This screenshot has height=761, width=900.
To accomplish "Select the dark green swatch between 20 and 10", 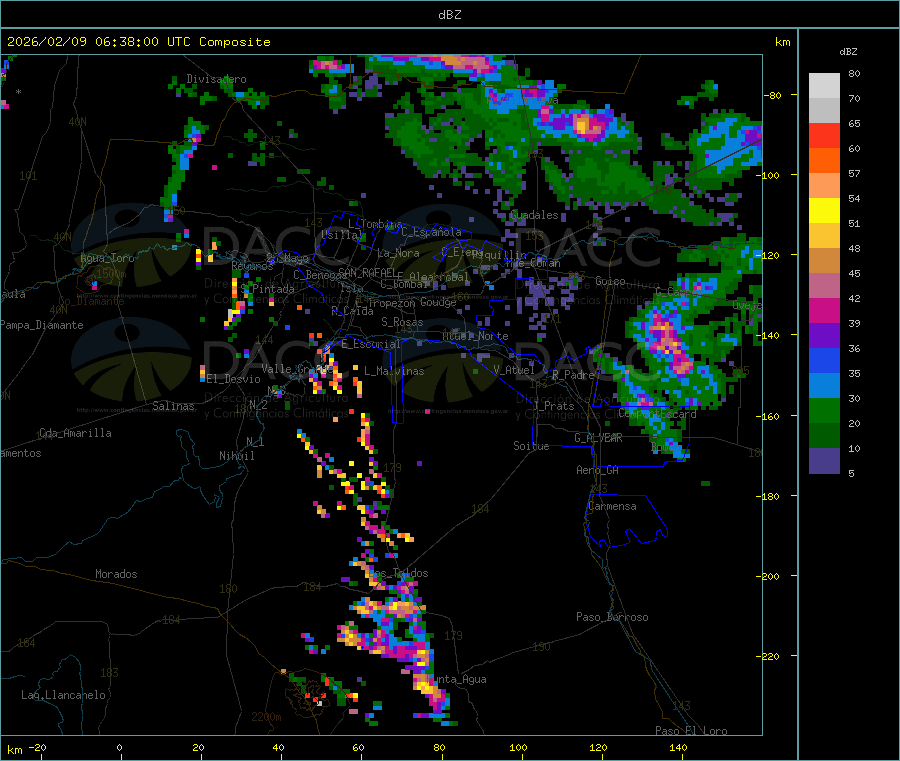I will (824, 436).
